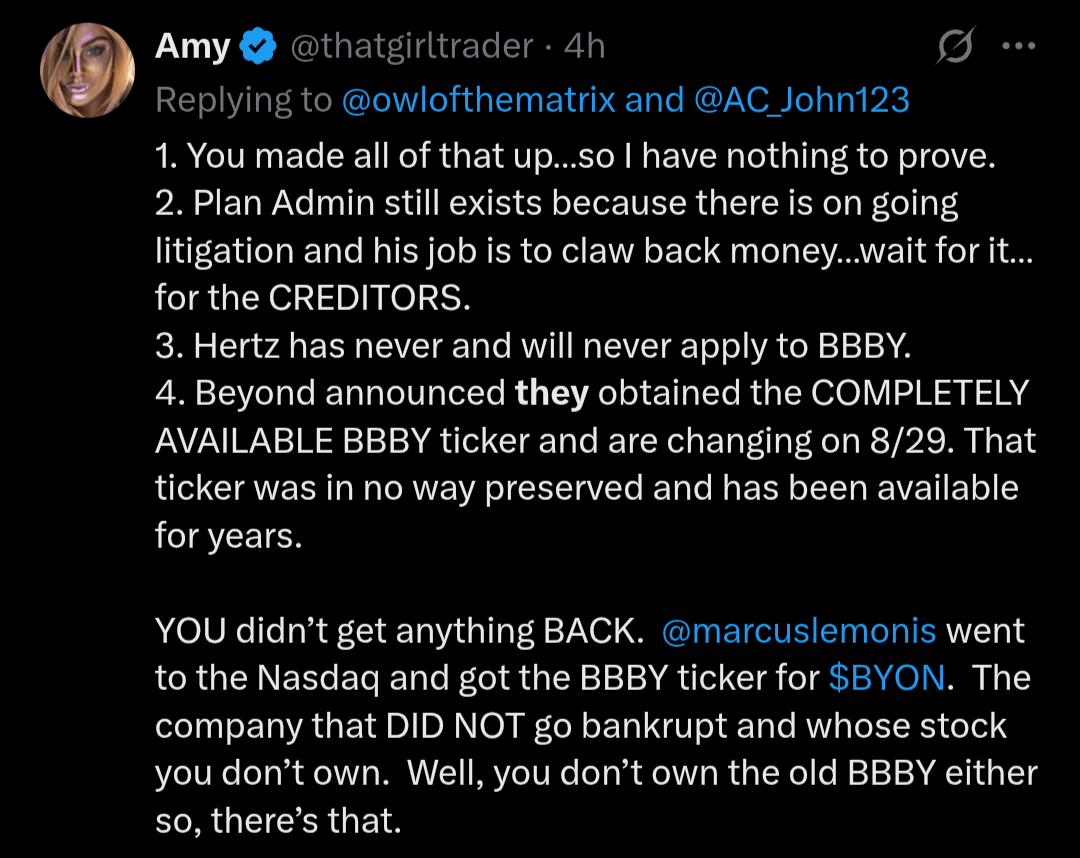Click the "8/29" date in the post

(912, 441)
